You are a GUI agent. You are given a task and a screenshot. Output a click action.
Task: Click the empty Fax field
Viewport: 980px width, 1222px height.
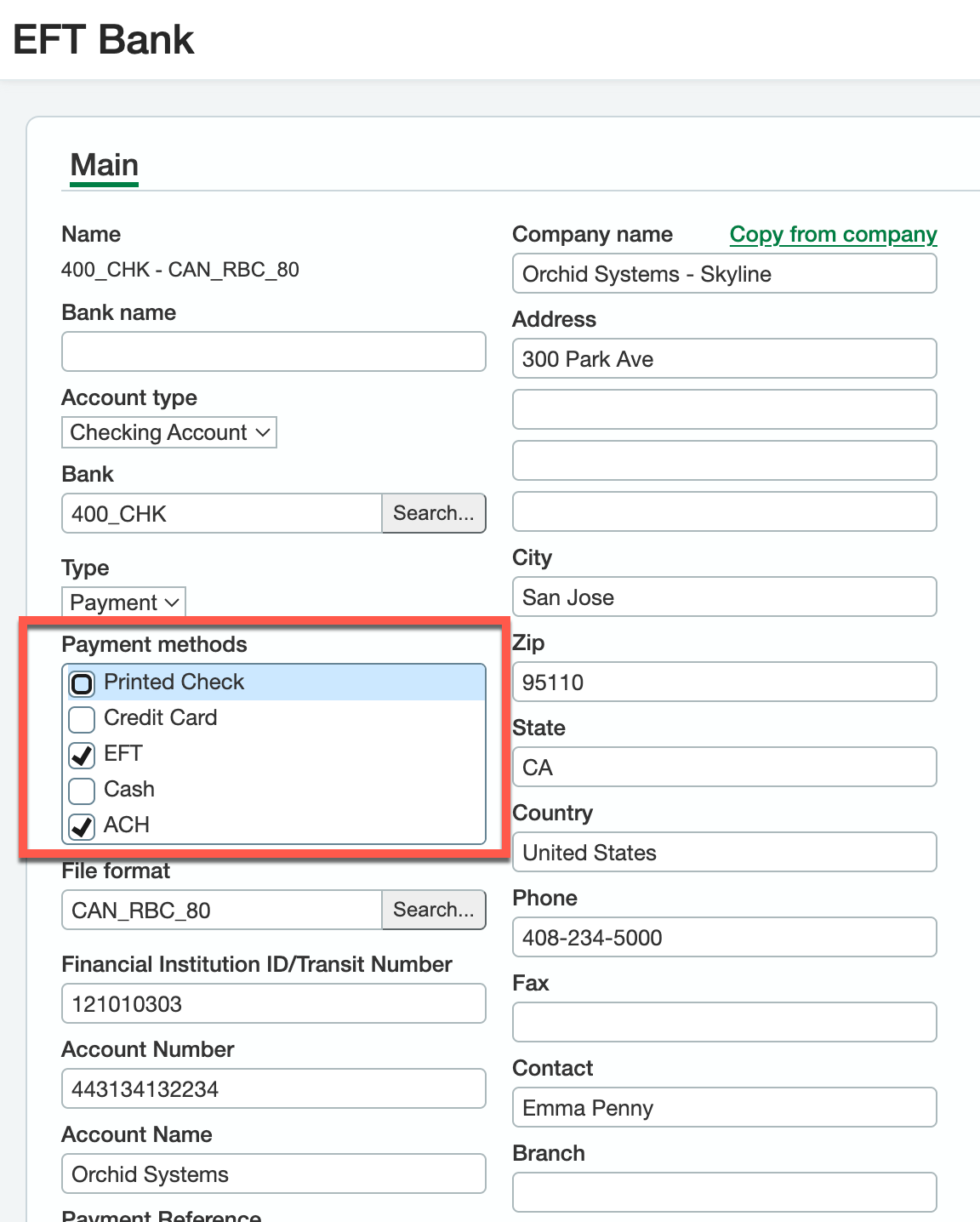click(724, 1022)
